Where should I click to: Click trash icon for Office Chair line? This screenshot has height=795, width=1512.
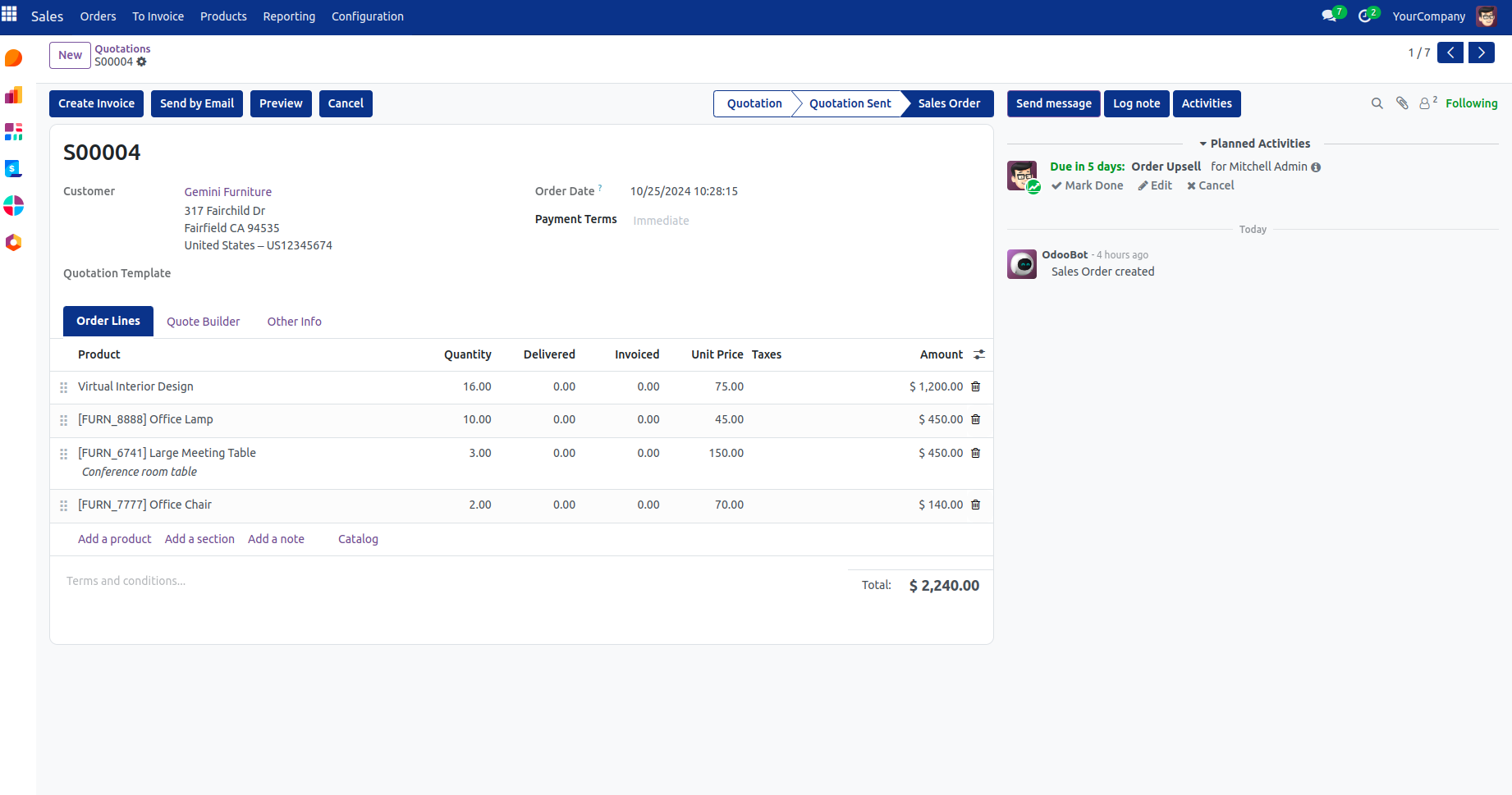(976, 505)
